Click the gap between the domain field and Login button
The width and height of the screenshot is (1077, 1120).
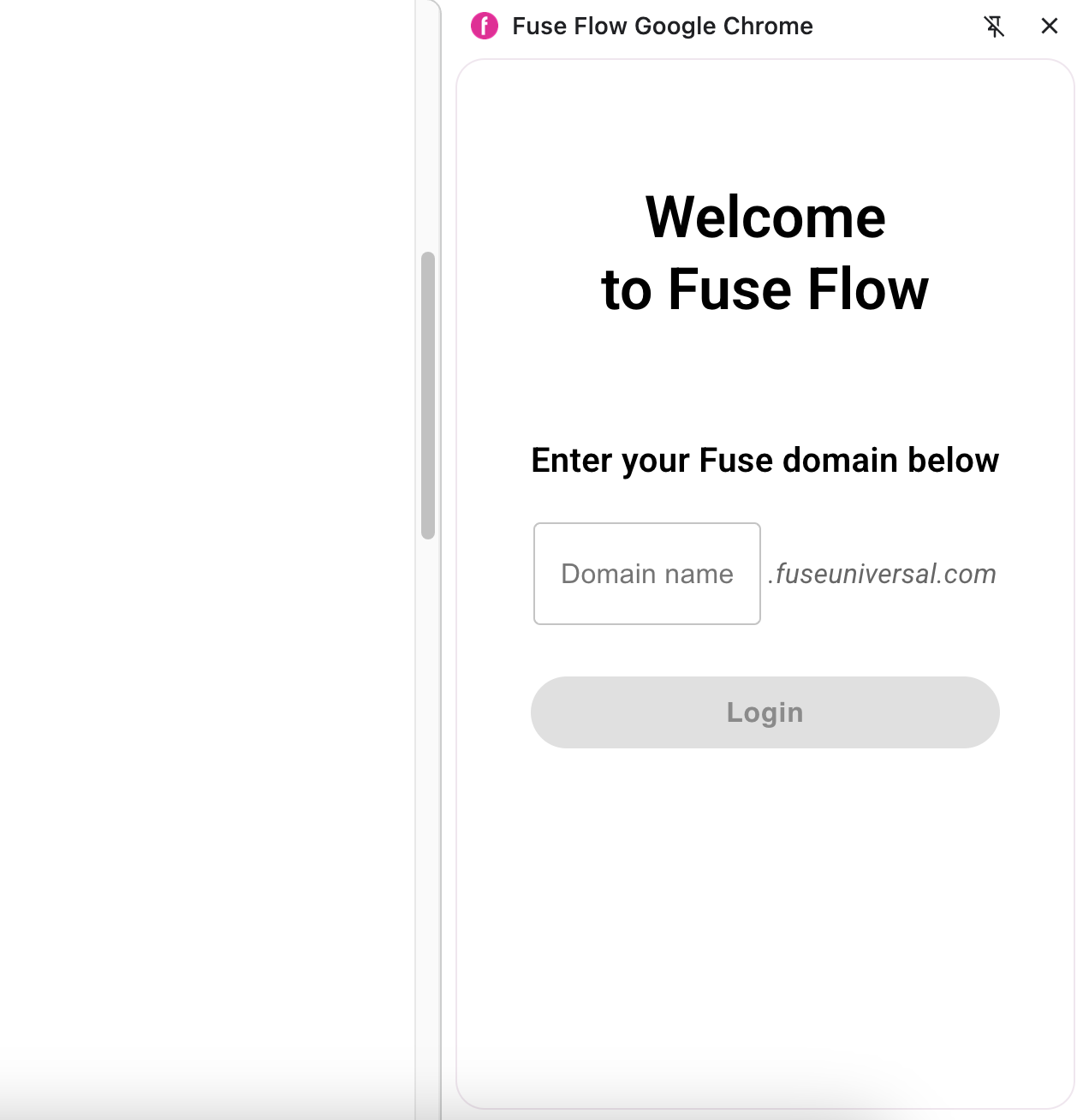point(765,651)
